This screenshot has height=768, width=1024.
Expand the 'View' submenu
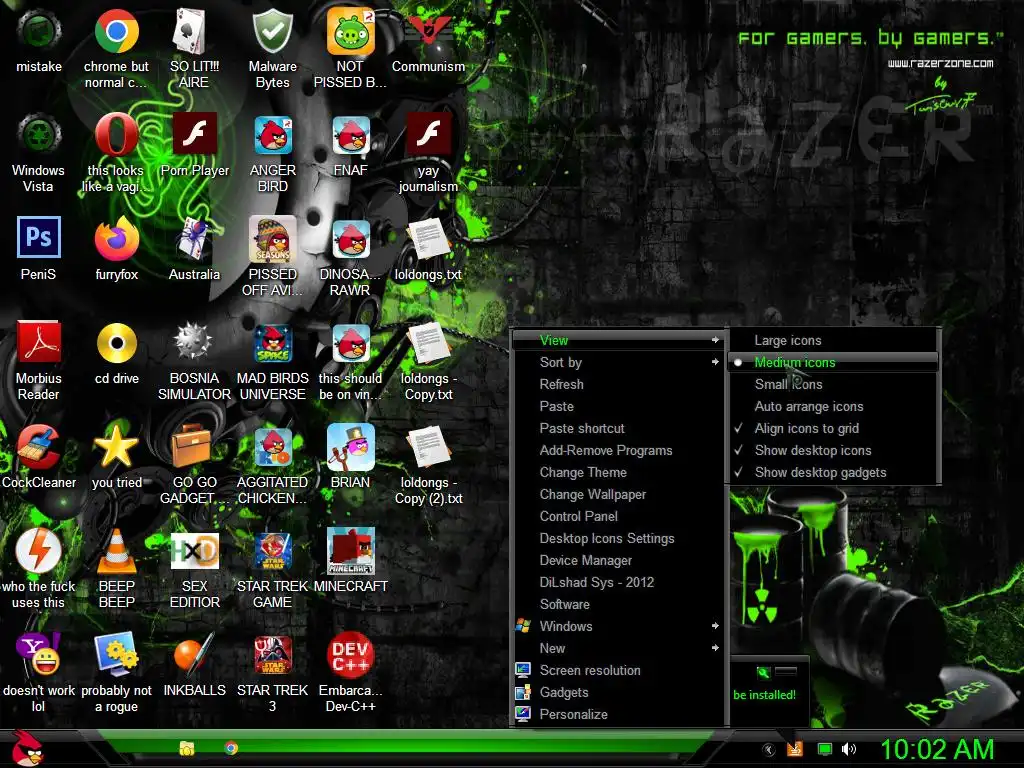pyautogui.click(x=618, y=340)
